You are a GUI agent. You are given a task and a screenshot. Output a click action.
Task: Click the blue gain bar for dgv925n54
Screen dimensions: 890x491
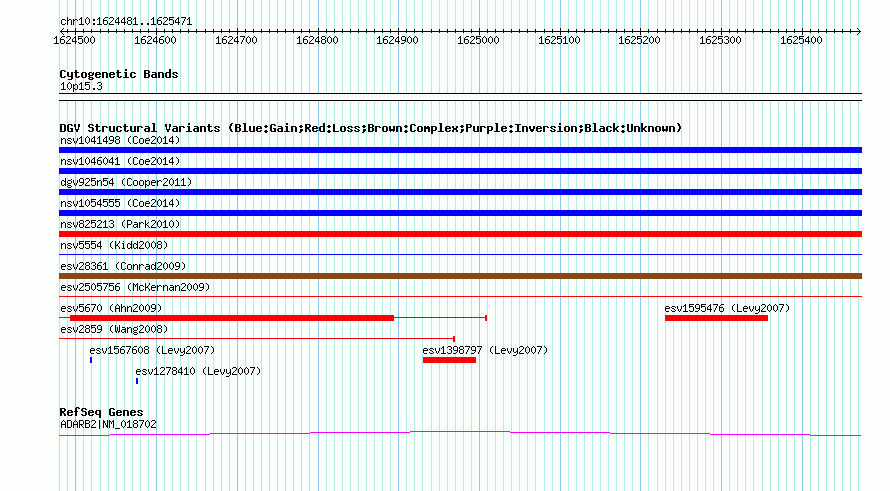click(x=460, y=192)
